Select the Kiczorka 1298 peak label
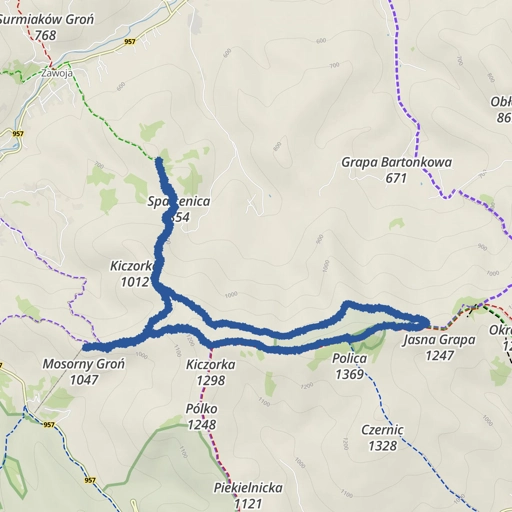This screenshot has height=512, width=512. 211,372
